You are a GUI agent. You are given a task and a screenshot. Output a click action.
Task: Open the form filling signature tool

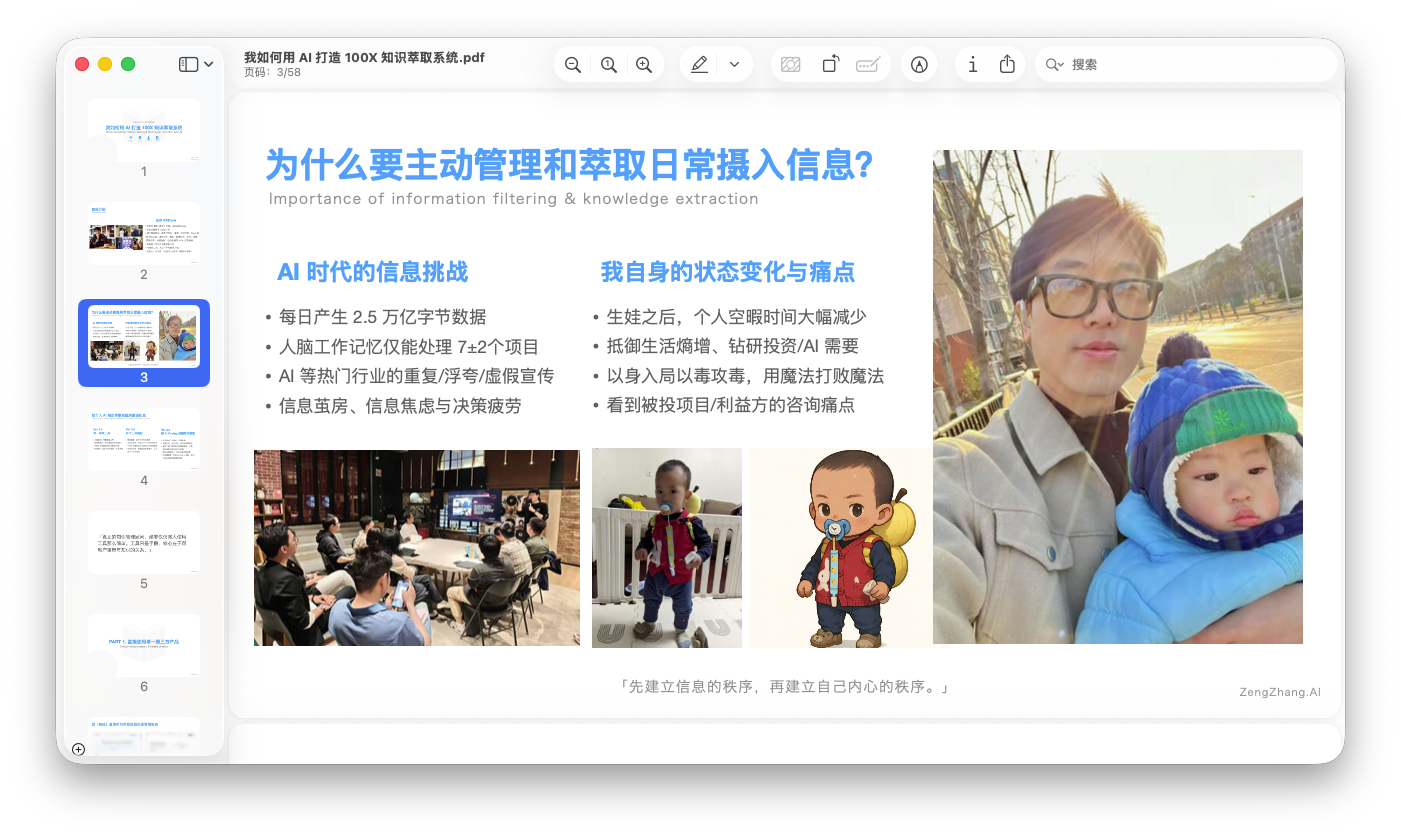tap(867, 65)
